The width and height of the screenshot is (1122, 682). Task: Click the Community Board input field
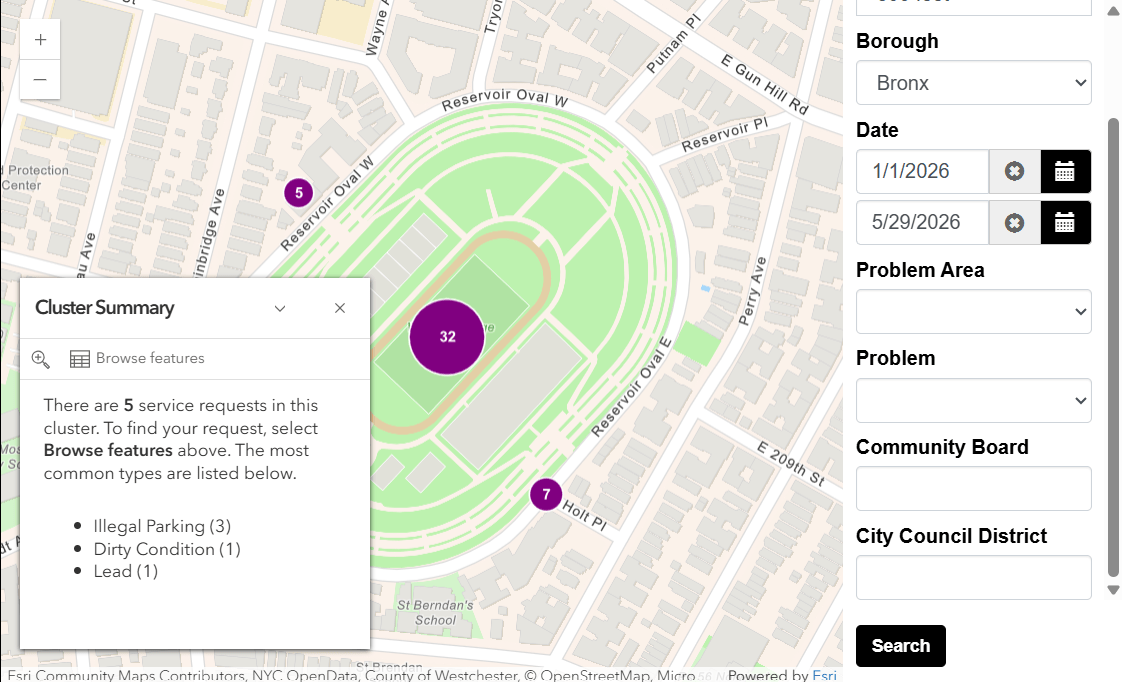click(x=973, y=489)
